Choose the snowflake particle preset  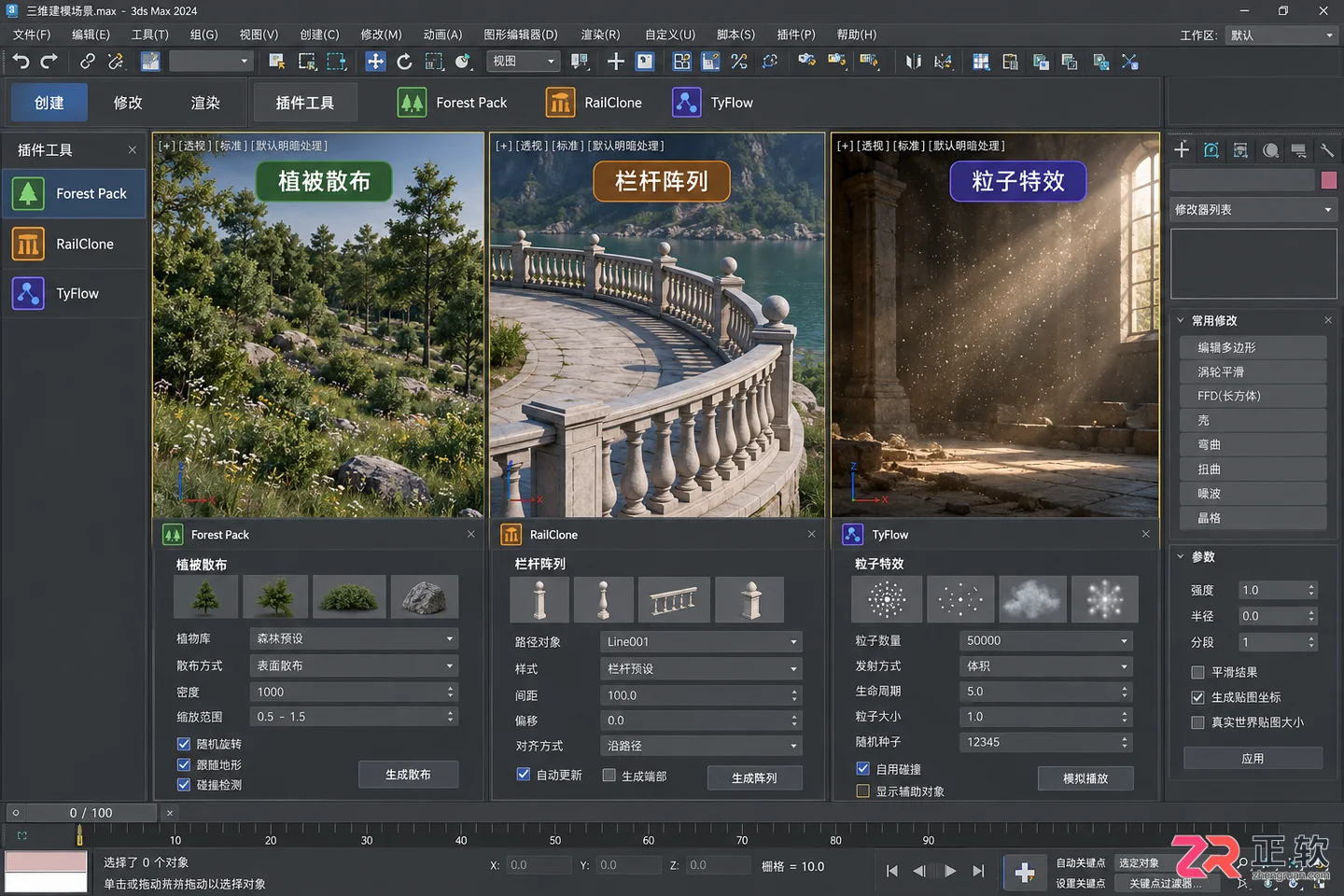(x=1105, y=599)
